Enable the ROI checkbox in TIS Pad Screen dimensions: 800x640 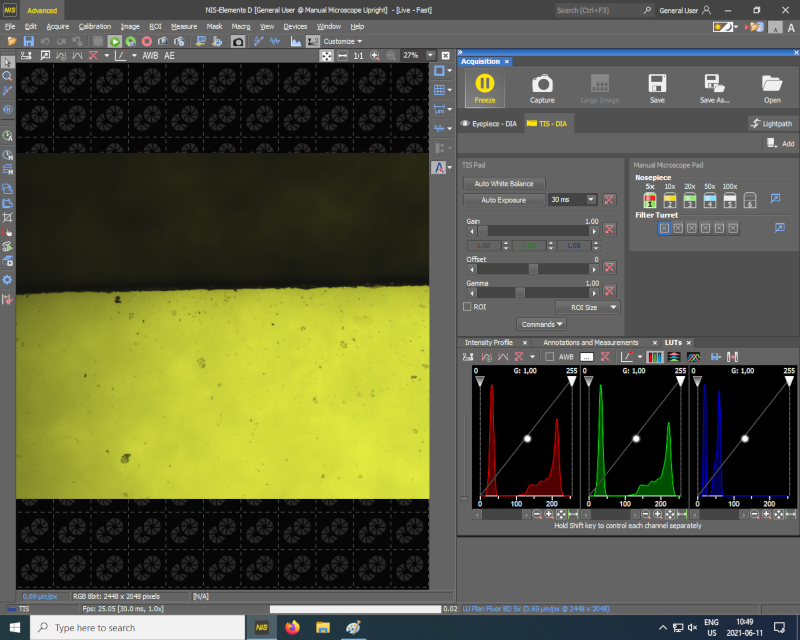[467, 307]
